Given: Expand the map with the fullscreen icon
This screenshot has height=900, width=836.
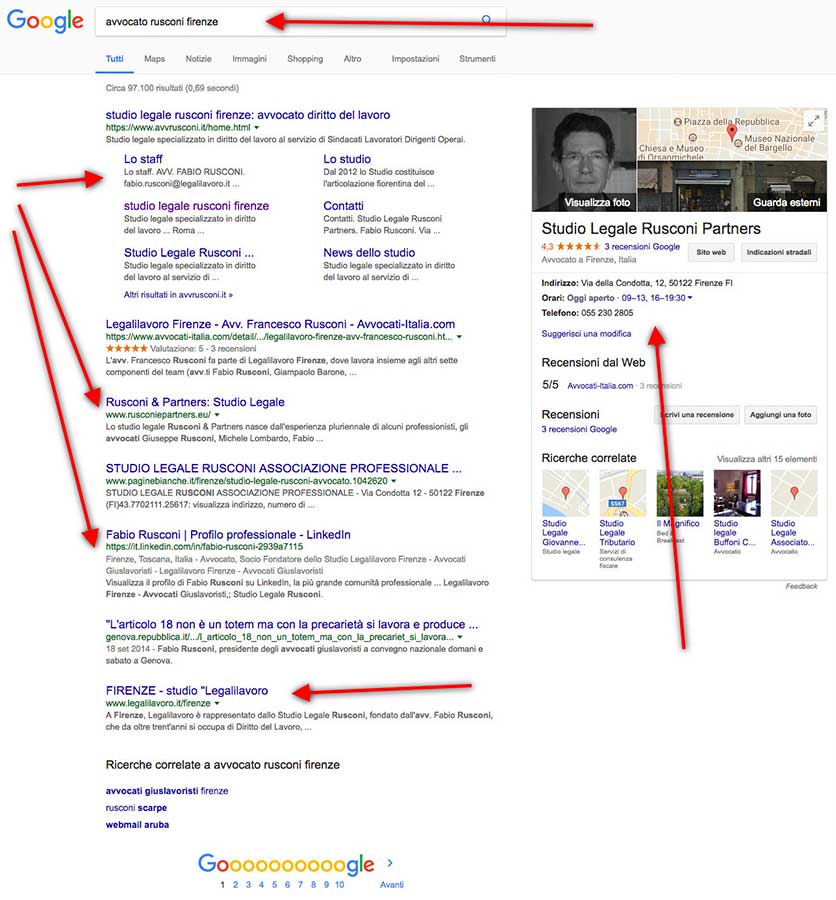Looking at the screenshot, I should (814, 121).
